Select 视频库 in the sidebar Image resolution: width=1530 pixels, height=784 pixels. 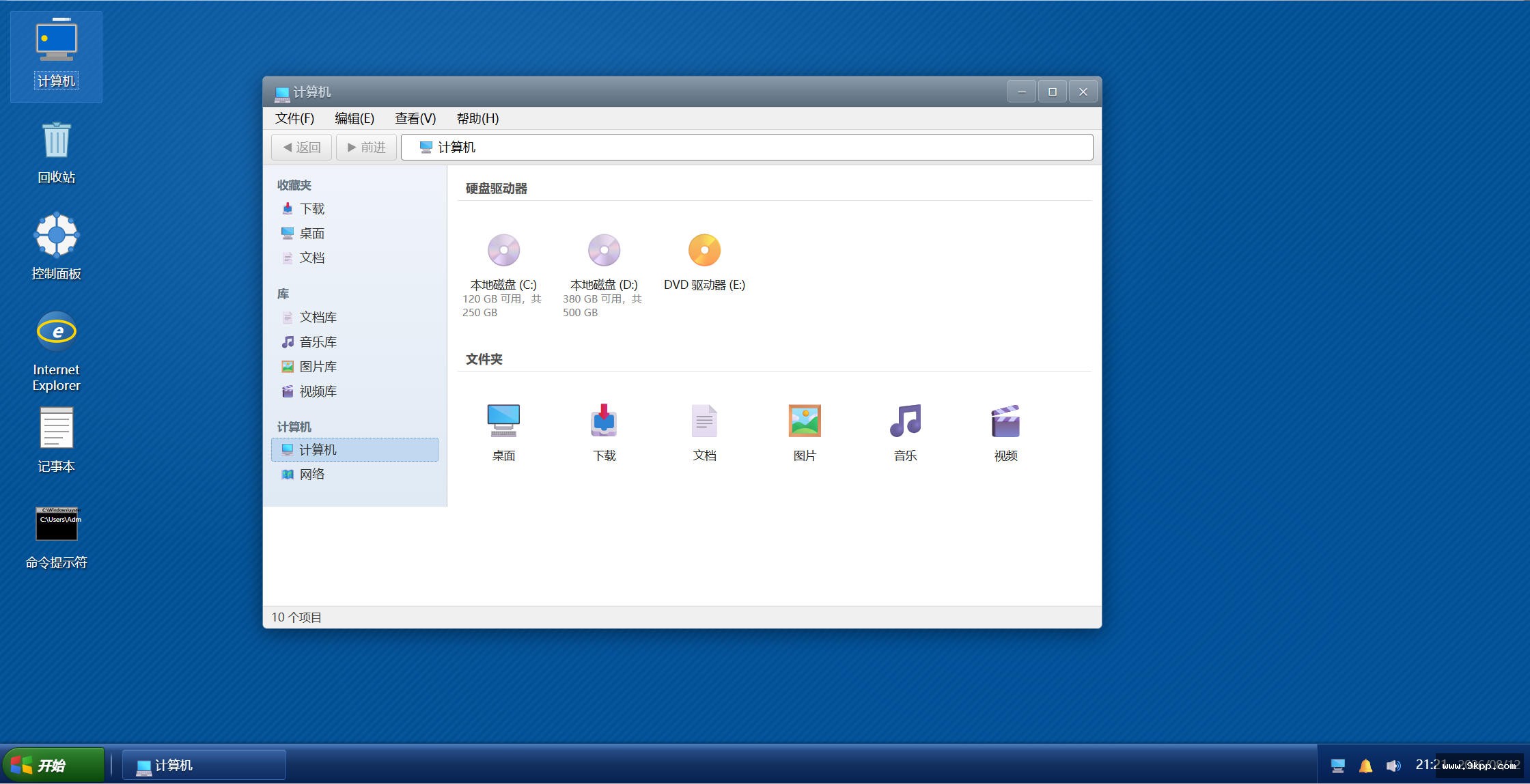click(354, 391)
